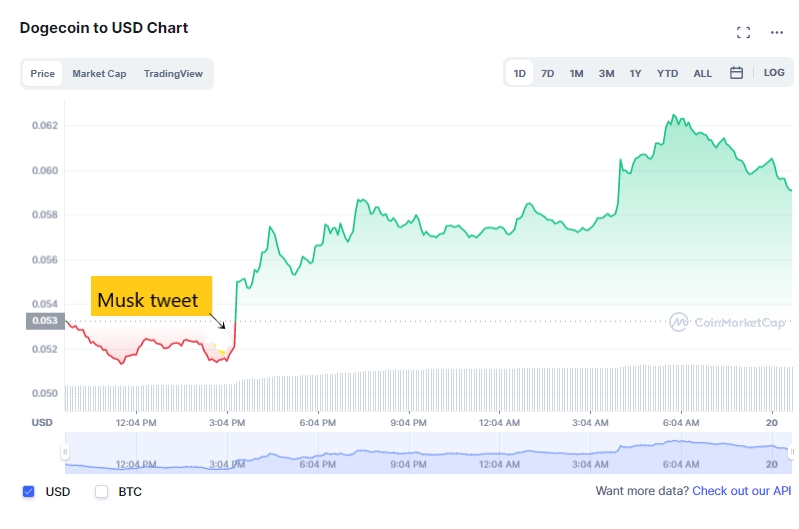Toggle the LOG scale option

click(774, 73)
